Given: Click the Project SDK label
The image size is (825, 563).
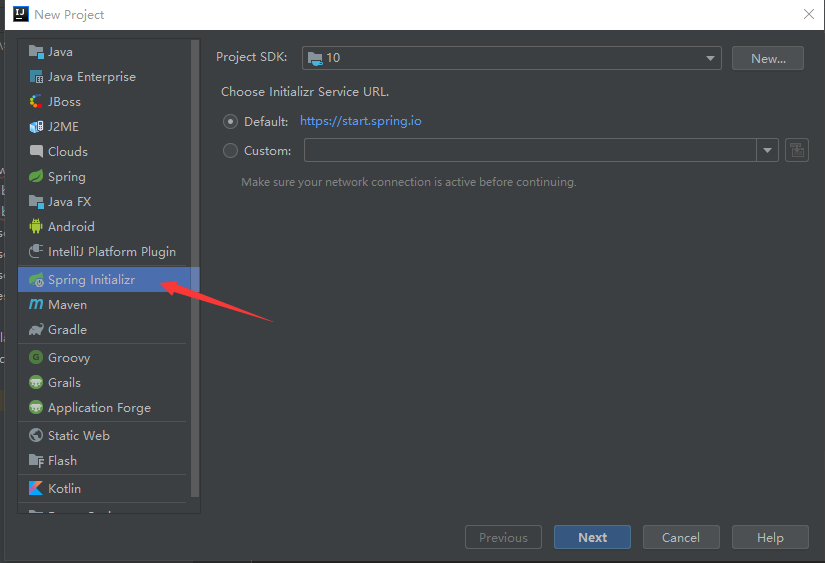Looking at the screenshot, I should [x=251, y=57].
